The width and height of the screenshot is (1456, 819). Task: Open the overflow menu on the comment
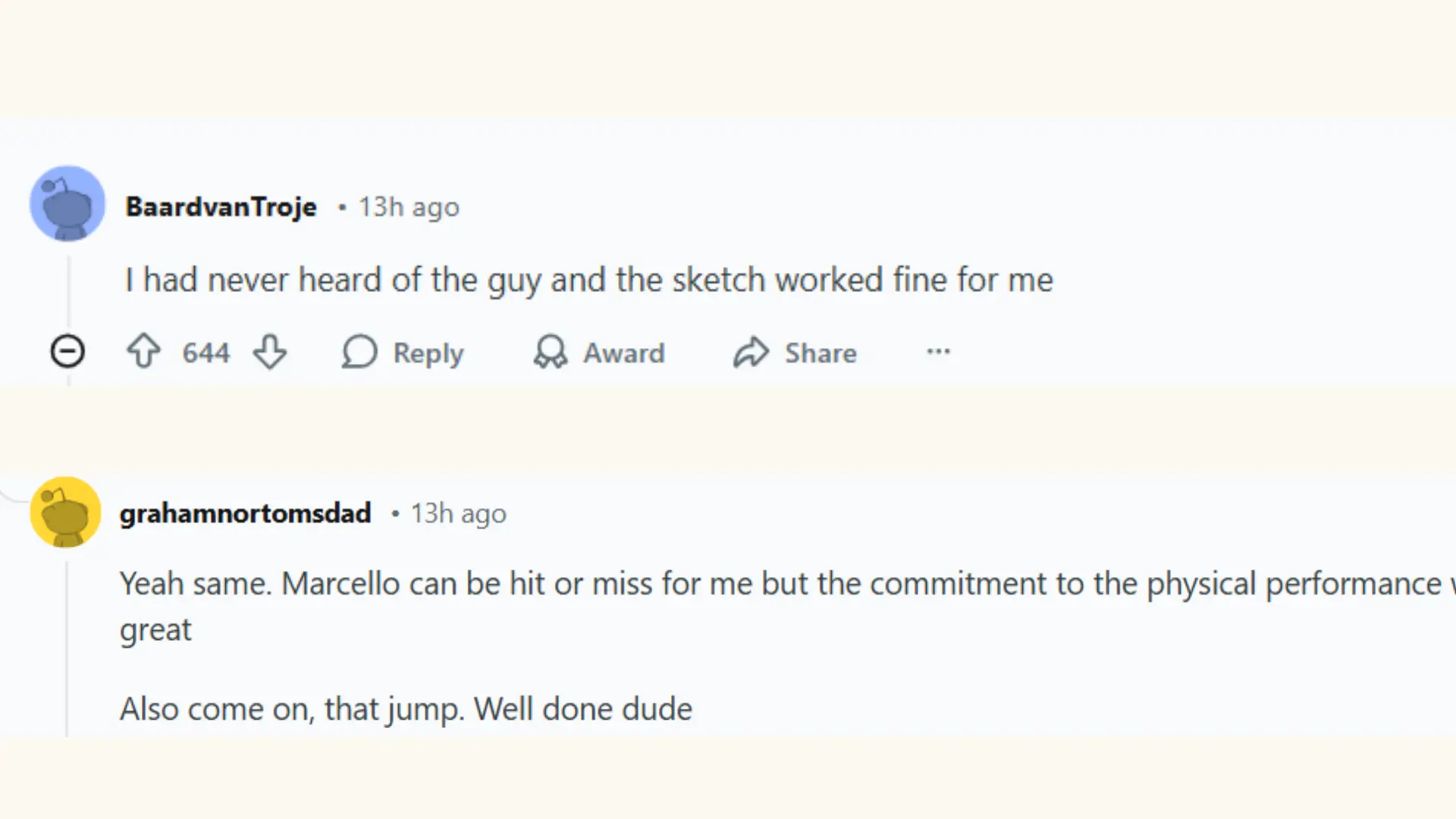pyautogui.click(x=938, y=352)
